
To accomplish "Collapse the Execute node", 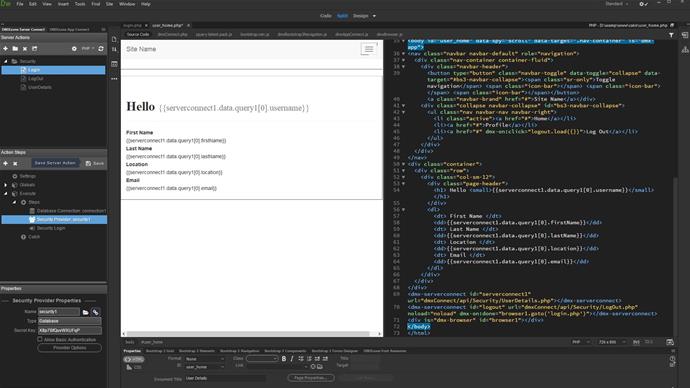I will coord(6,194).
